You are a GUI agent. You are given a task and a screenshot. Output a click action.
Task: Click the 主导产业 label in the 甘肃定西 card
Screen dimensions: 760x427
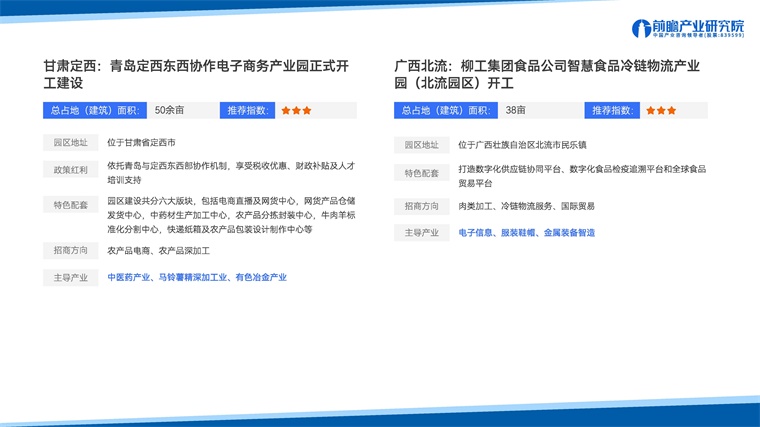(x=71, y=278)
